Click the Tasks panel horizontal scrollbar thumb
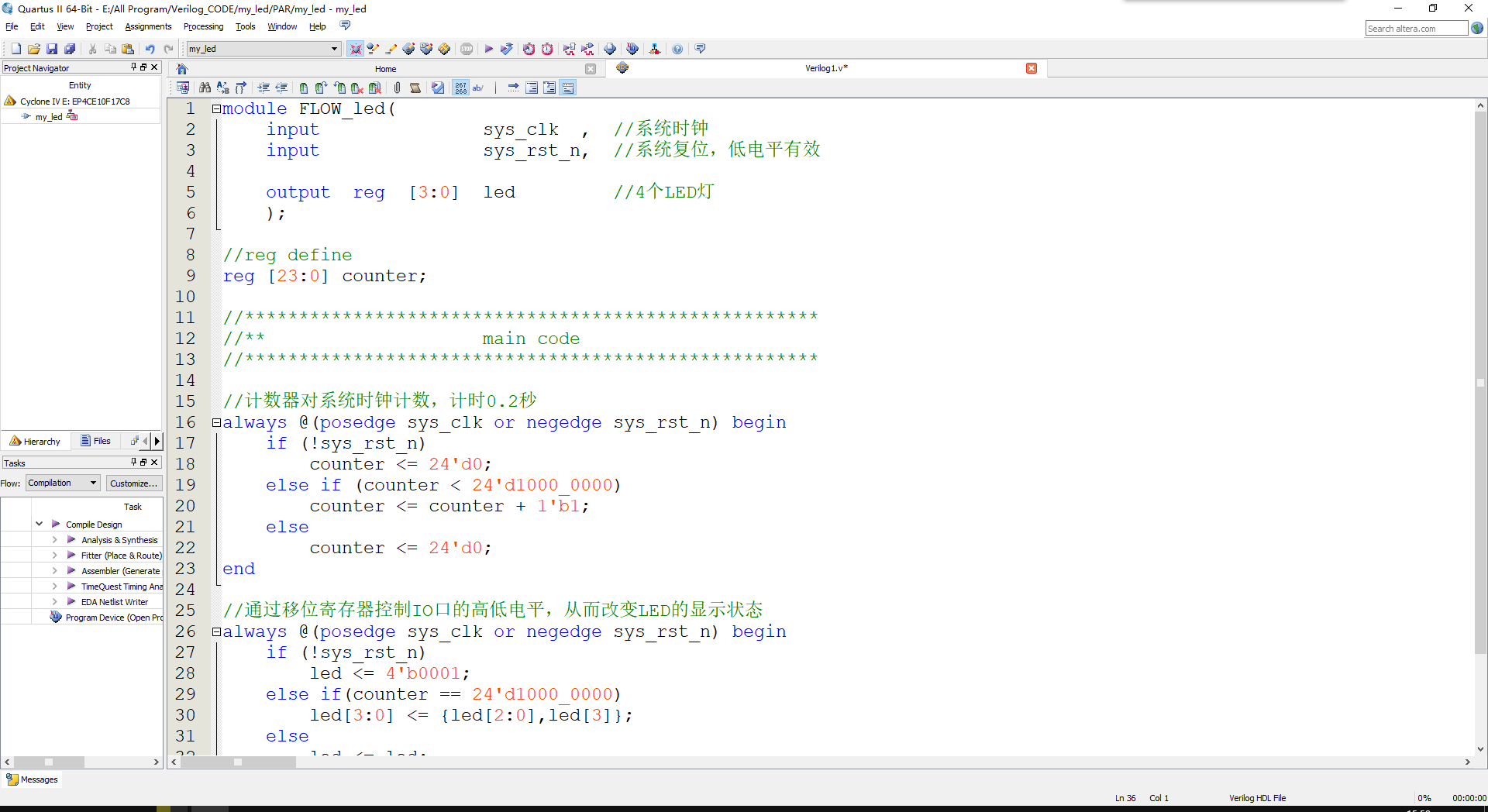 tap(48, 762)
